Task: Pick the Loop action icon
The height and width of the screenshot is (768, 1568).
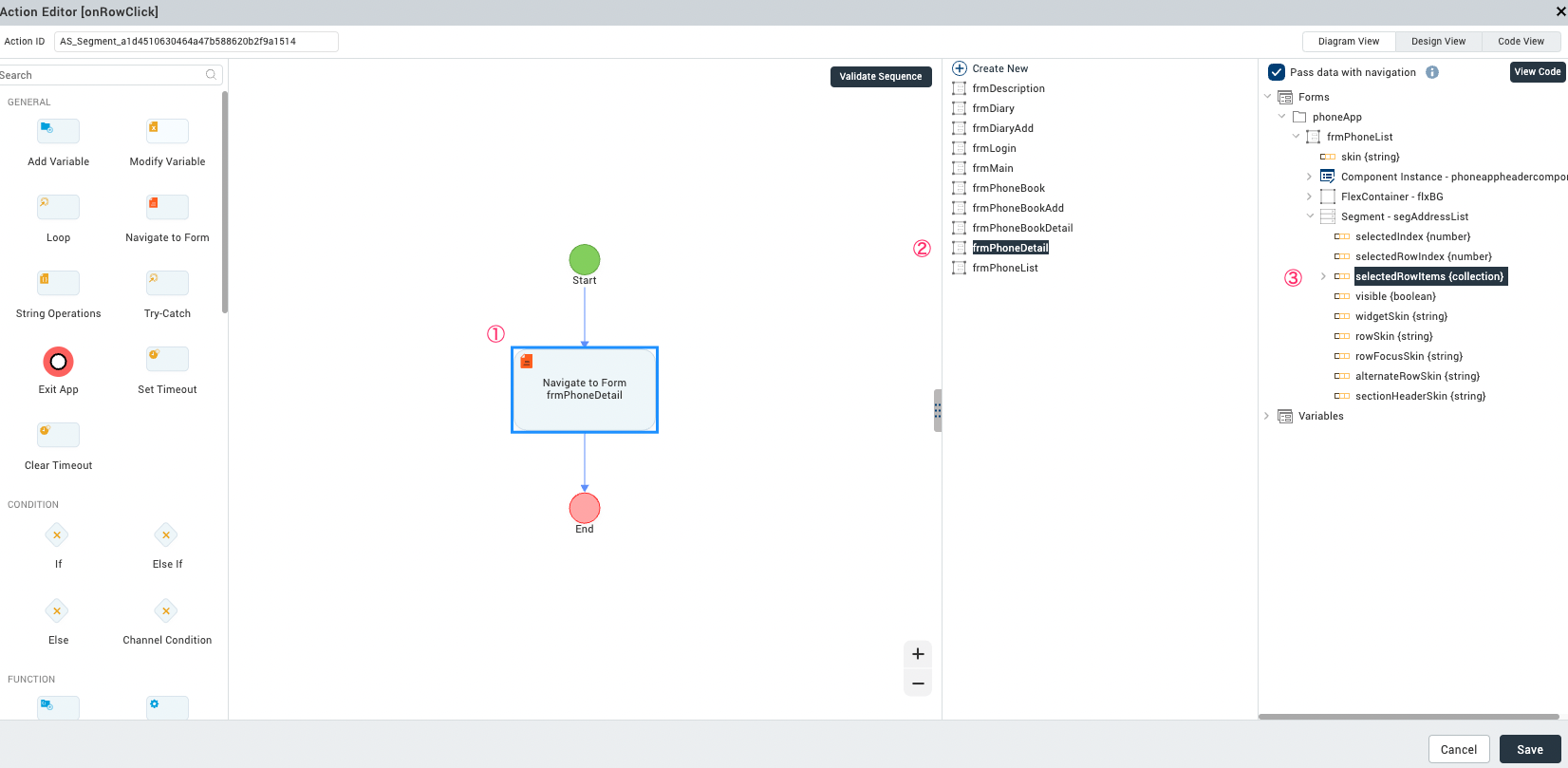Action: (58, 208)
